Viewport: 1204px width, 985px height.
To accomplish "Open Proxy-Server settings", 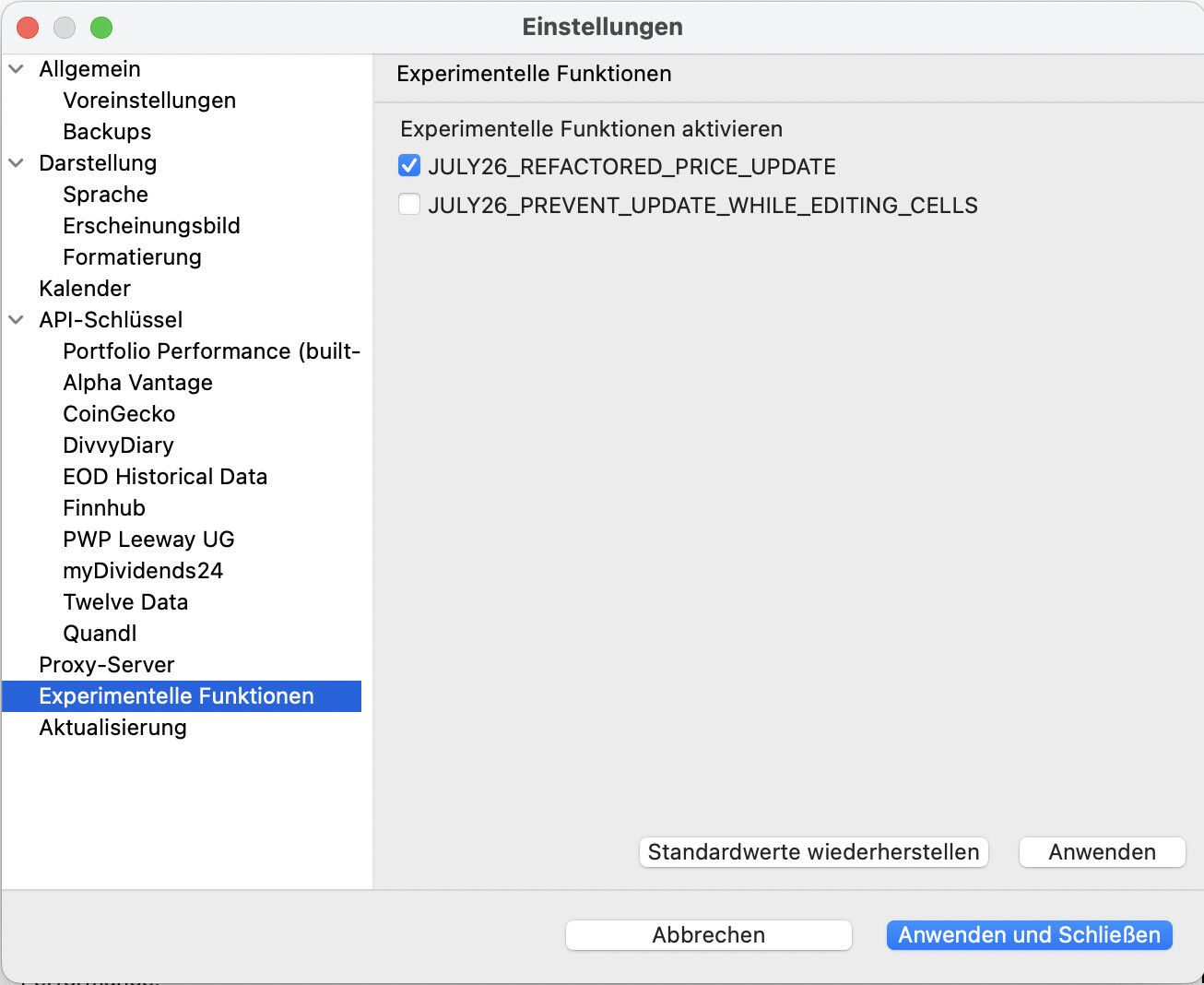I will [107, 665].
